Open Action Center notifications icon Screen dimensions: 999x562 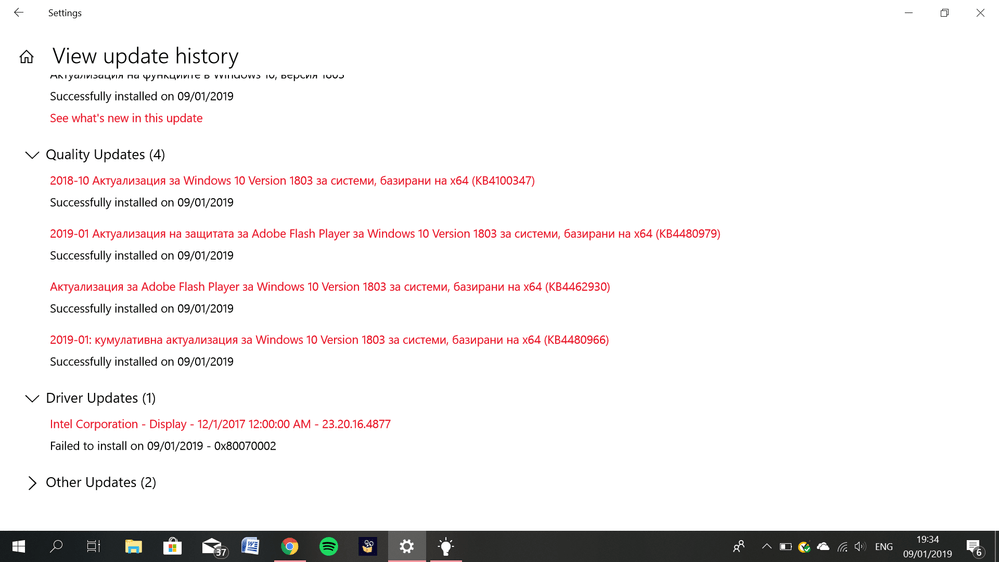[x=974, y=547]
